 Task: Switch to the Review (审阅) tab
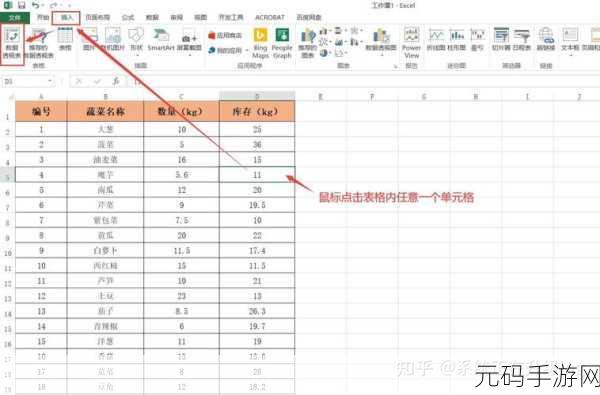point(176,18)
